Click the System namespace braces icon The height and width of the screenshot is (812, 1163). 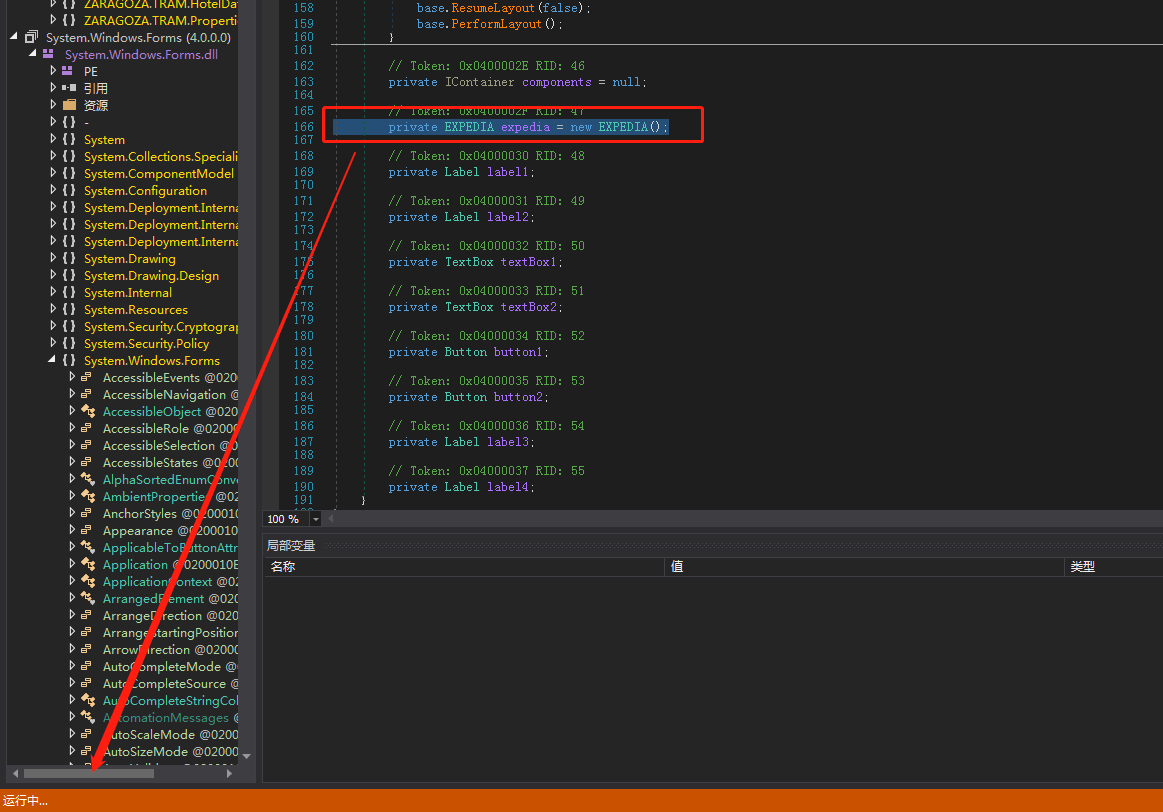69,139
